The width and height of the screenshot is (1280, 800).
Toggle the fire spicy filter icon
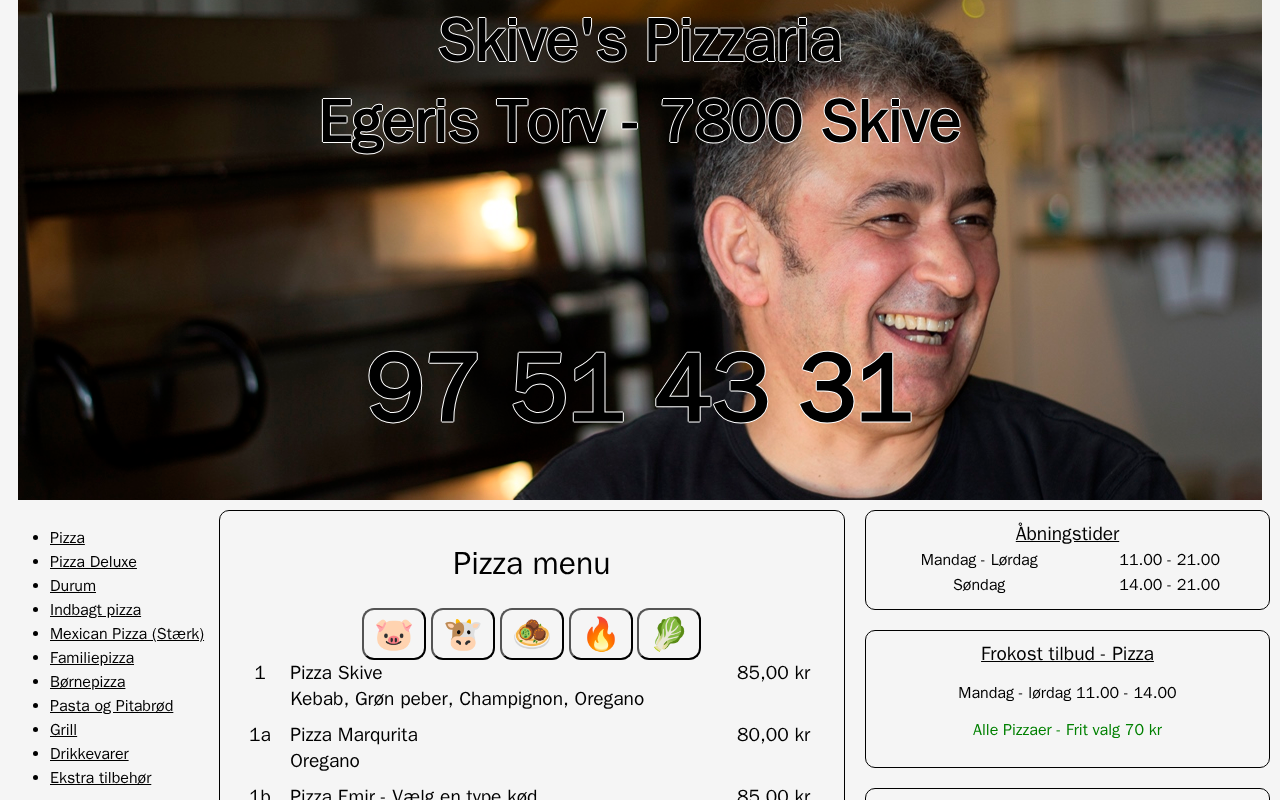[x=601, y=634]
